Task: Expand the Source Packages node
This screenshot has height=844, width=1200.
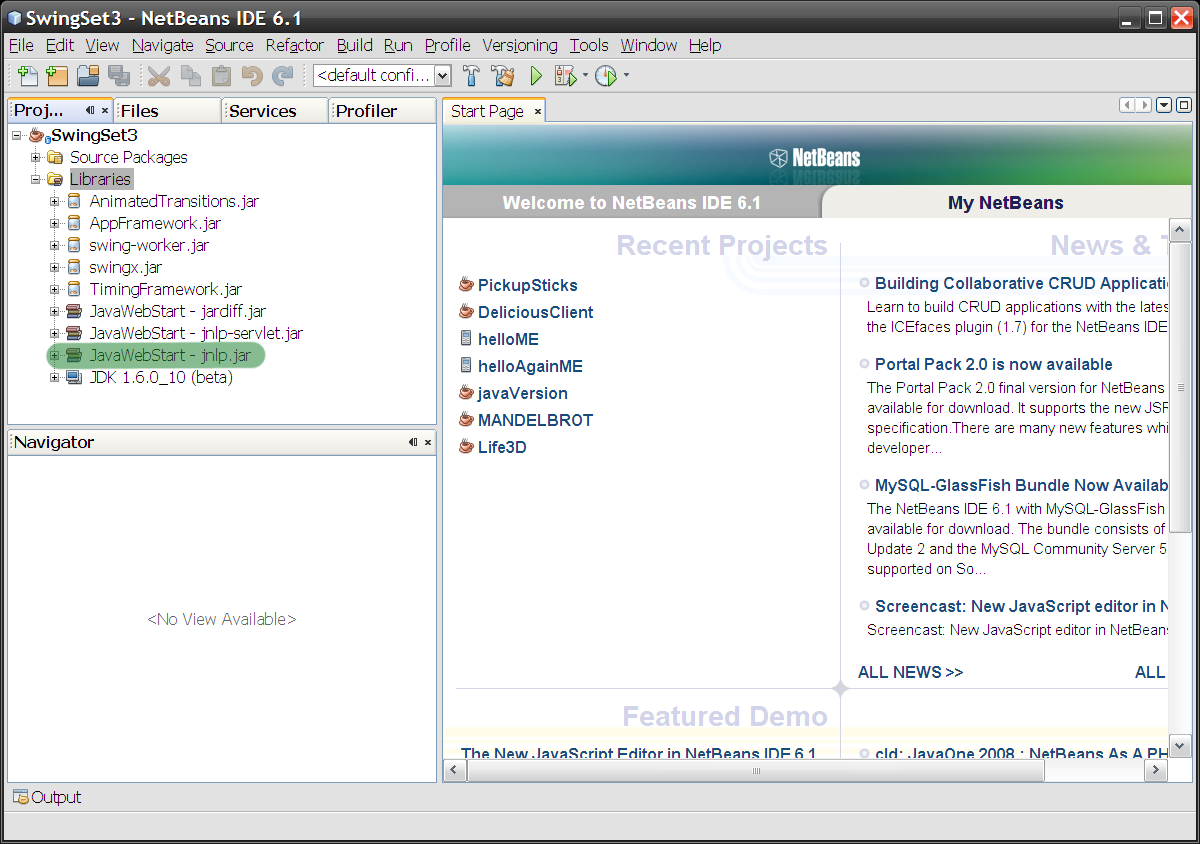Action: coord(36,157)
